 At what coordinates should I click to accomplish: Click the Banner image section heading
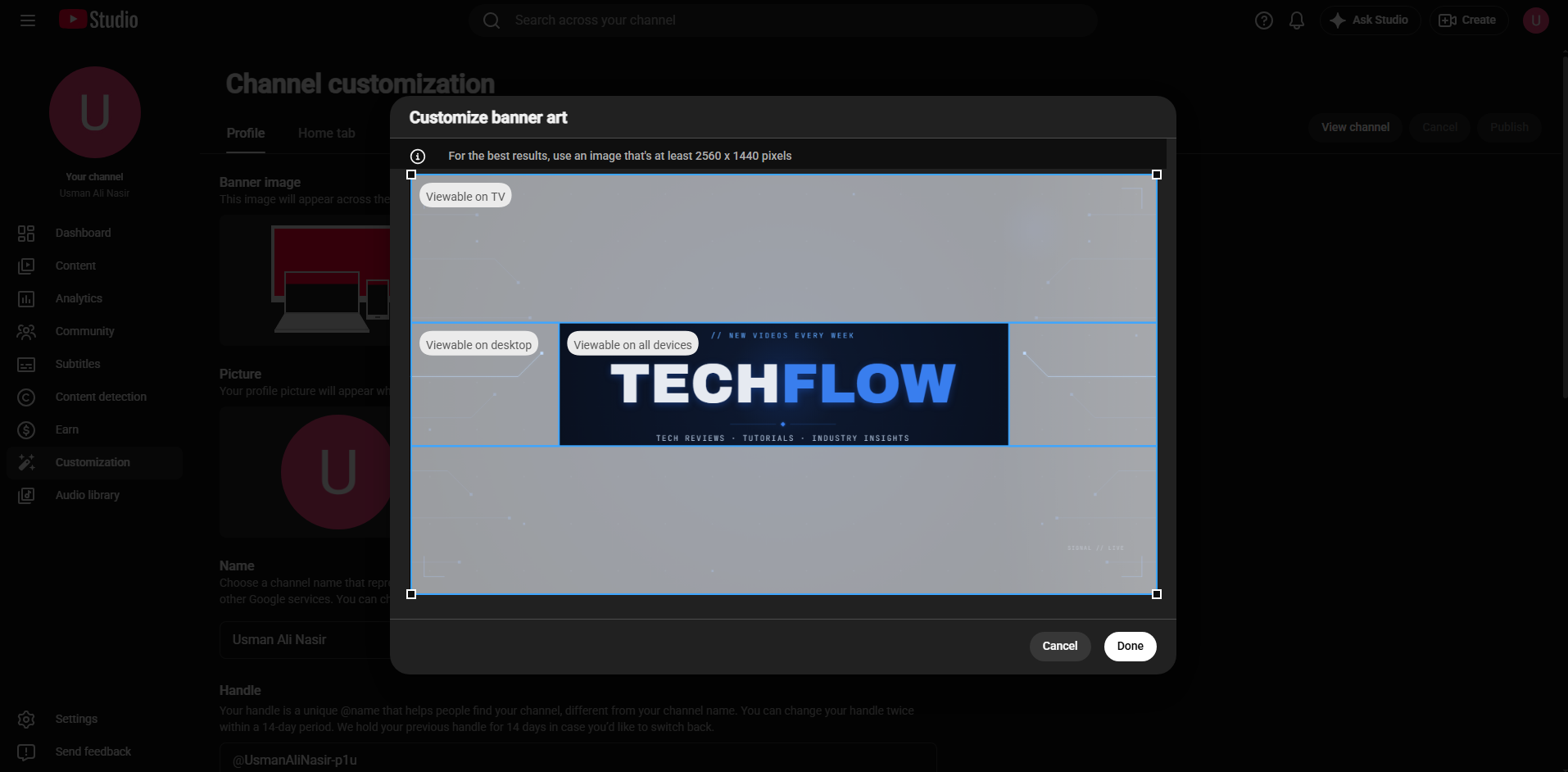[261, 183]
